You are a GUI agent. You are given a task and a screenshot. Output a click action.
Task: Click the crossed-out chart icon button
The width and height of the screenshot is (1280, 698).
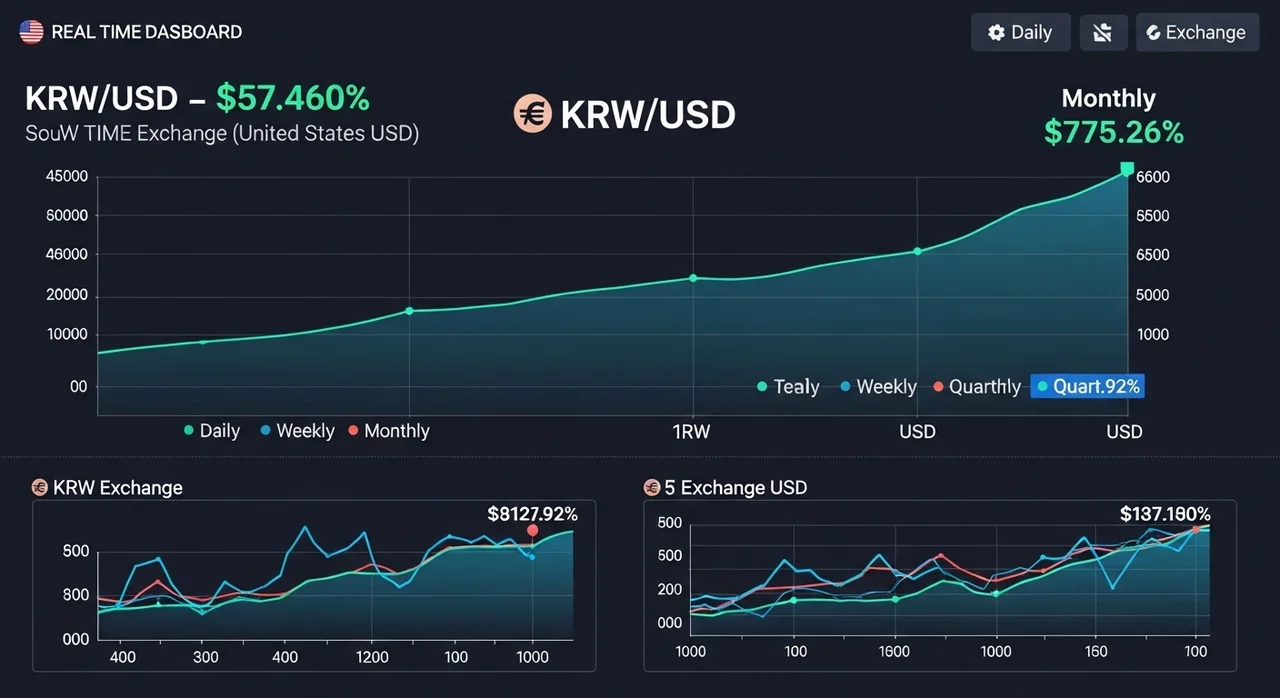pos(1103,32)
